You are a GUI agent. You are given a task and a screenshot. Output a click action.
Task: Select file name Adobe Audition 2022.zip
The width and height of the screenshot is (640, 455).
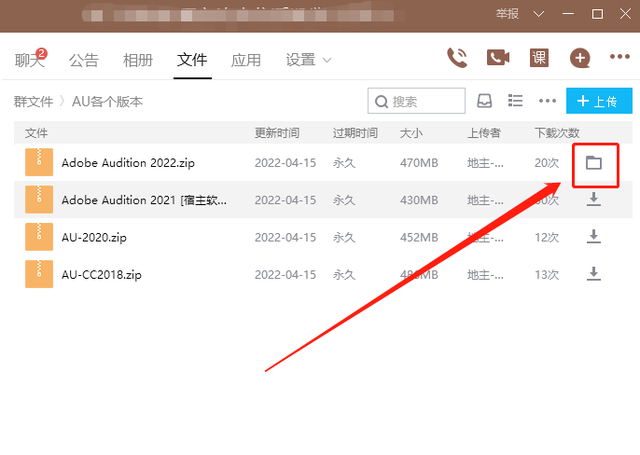pyautogui.click(x=128, y=163)
